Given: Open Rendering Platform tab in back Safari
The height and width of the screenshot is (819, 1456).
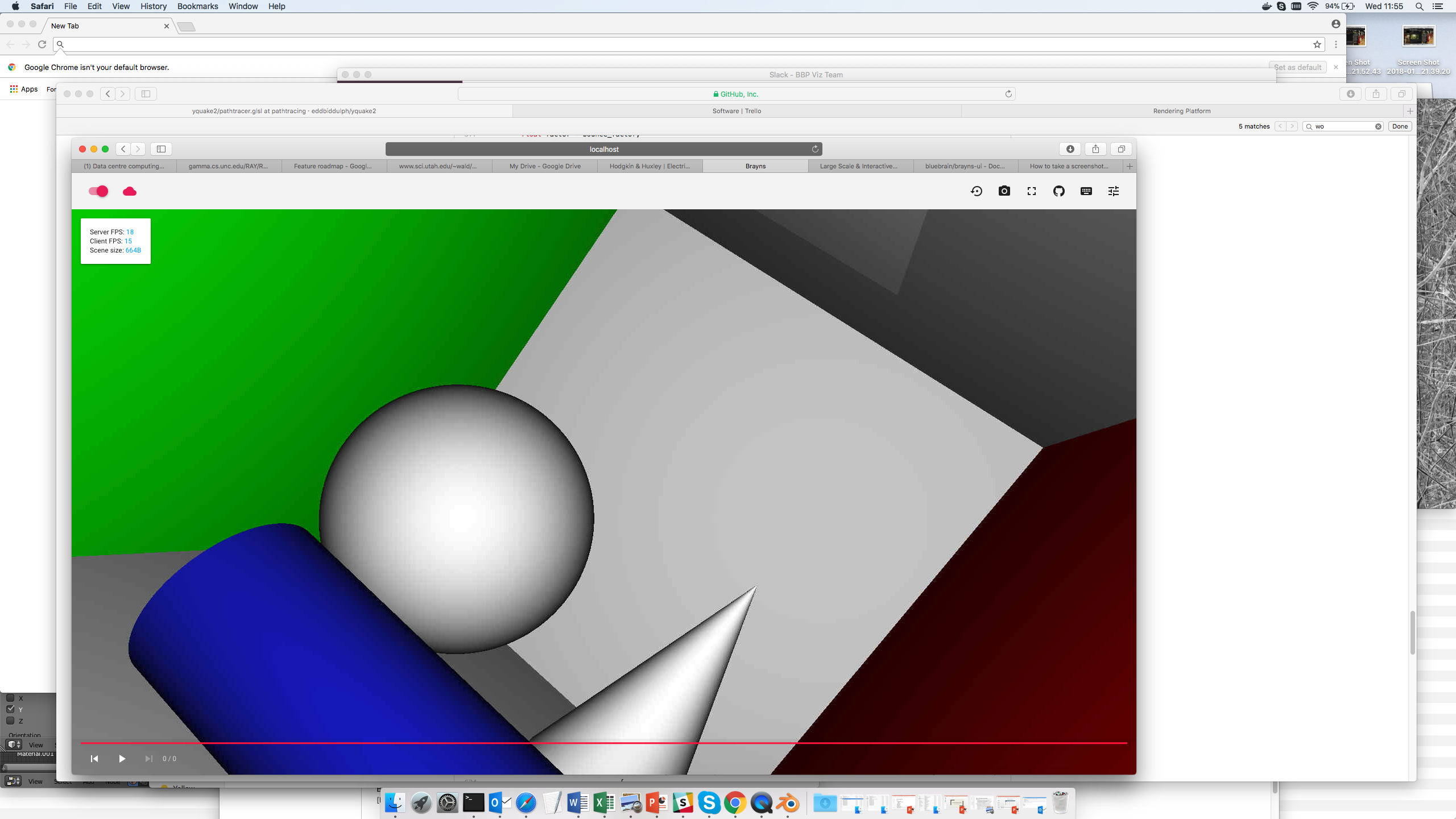Looking at the screenshot, I should [1182, 111].
